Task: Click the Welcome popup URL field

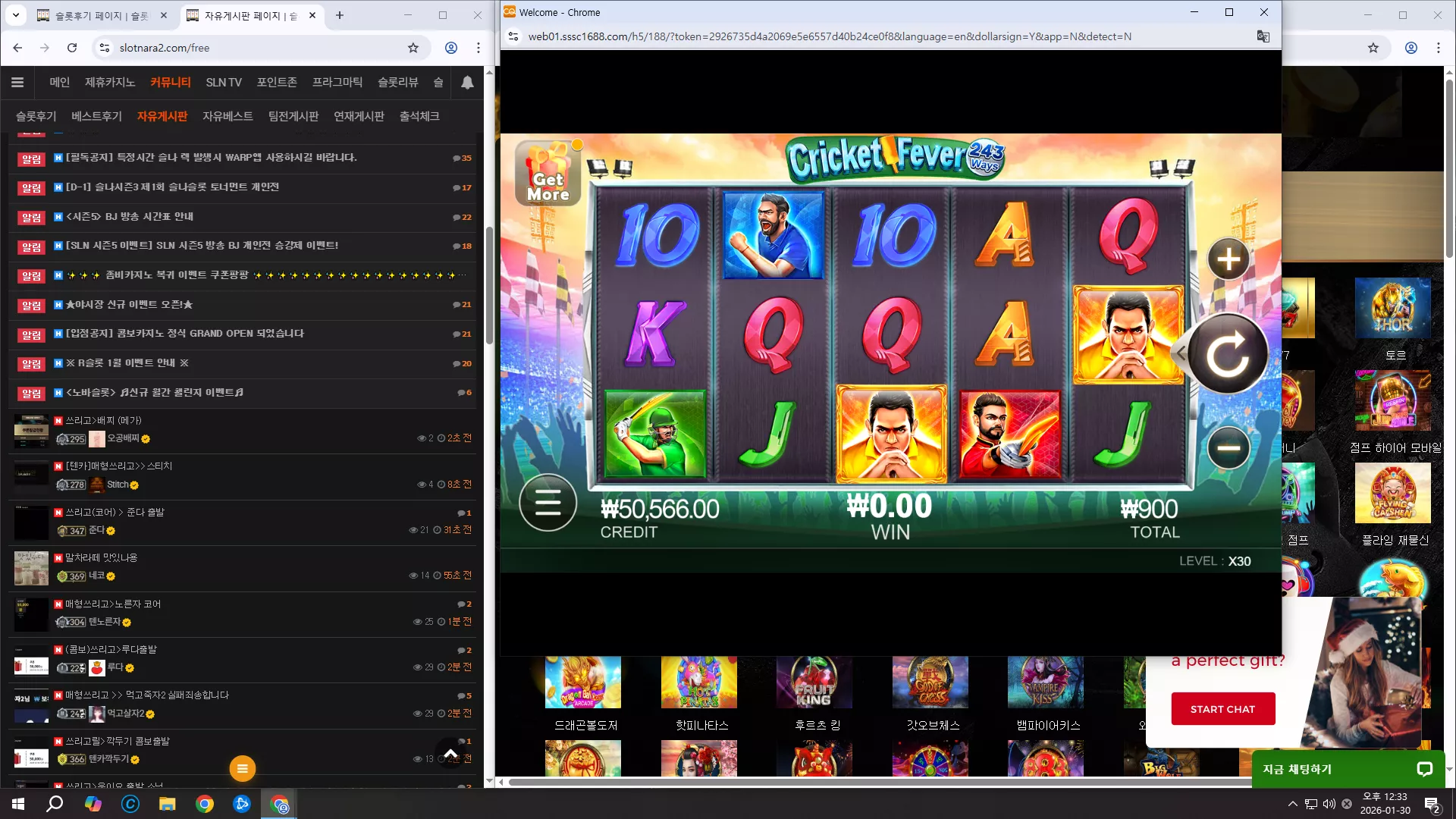Action: (829, 36)
